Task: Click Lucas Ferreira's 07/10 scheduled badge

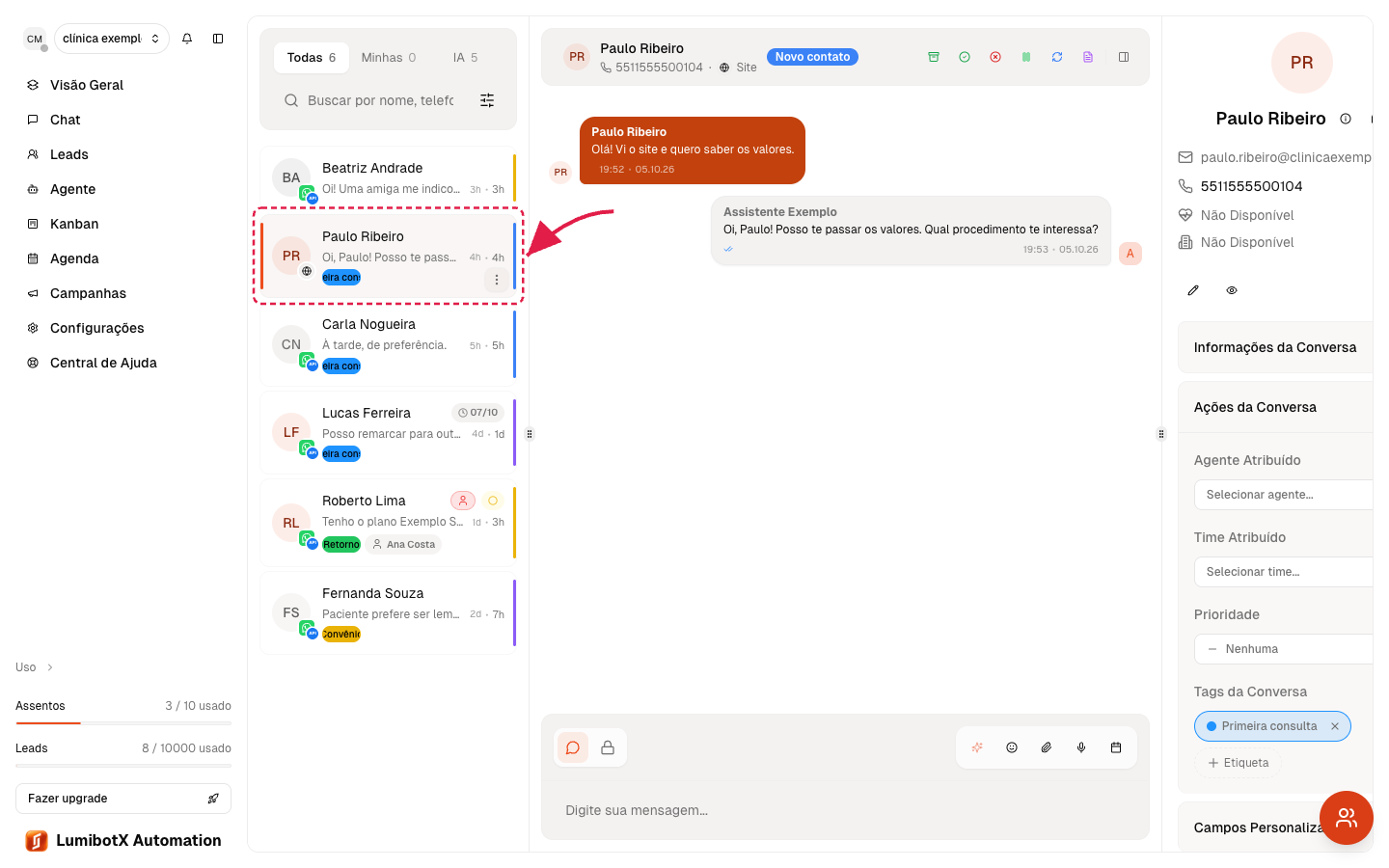Action: click(x=478, y=413)
